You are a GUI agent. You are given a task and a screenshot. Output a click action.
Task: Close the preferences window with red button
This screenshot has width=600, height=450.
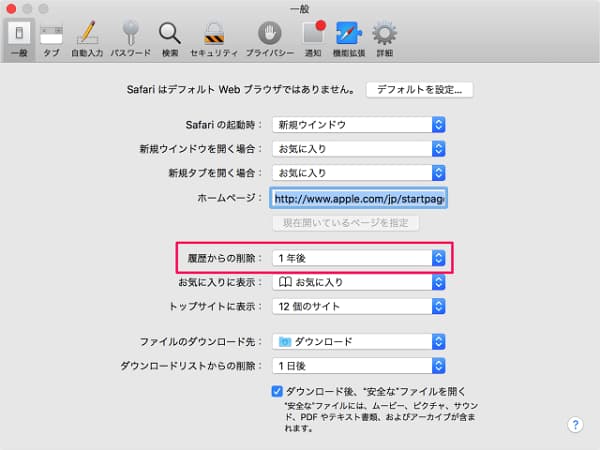coord(11,8)
